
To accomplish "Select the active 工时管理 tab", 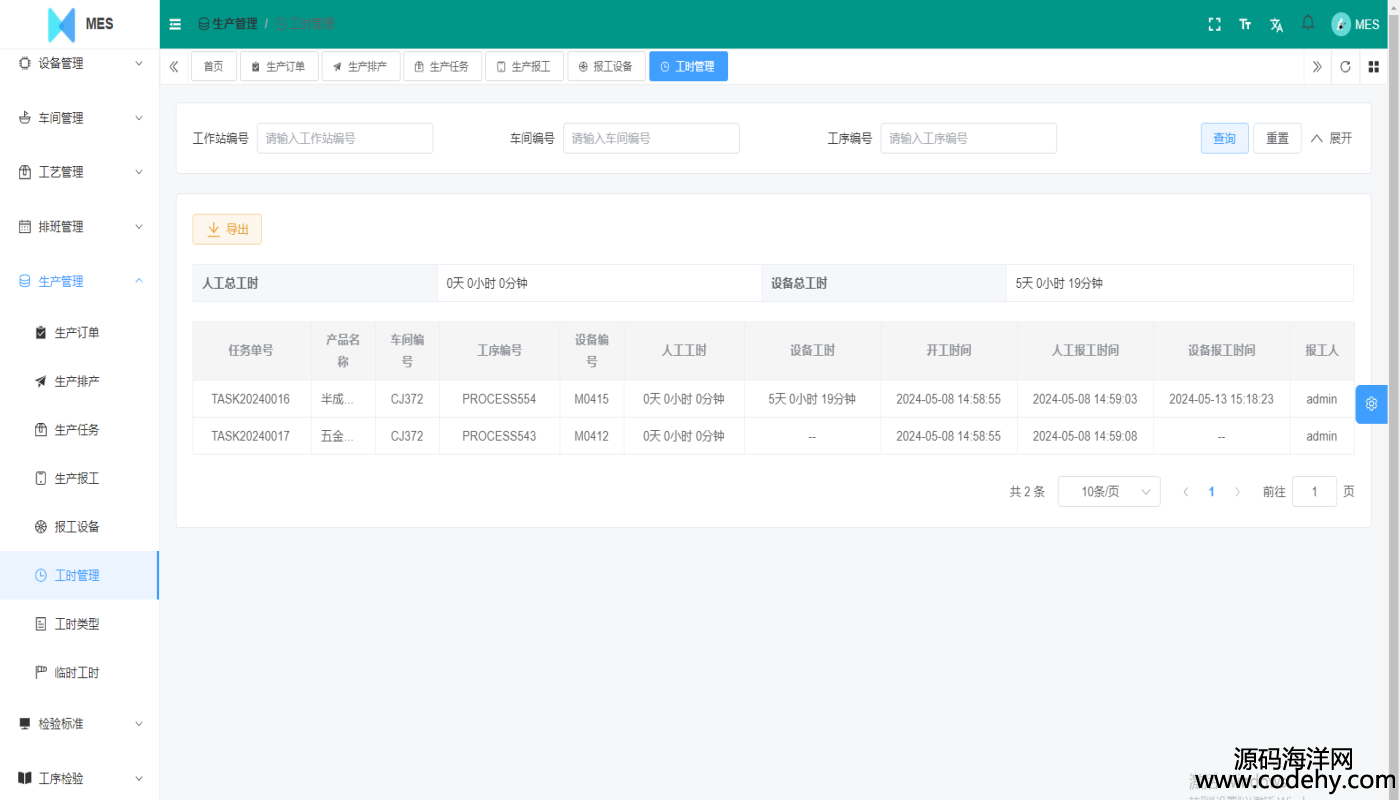I will pos(688,67).
